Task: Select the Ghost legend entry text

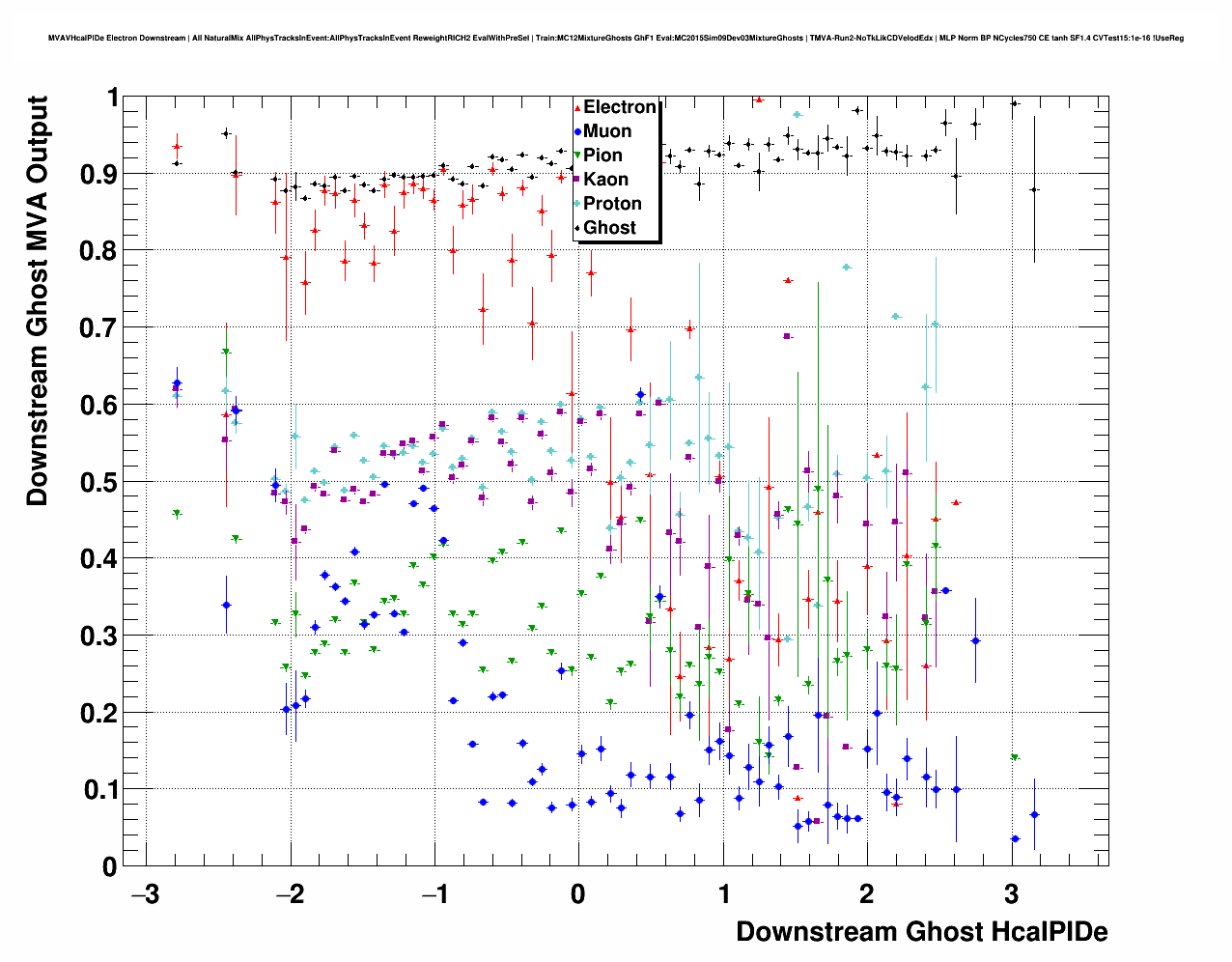Action: point(609,228)
